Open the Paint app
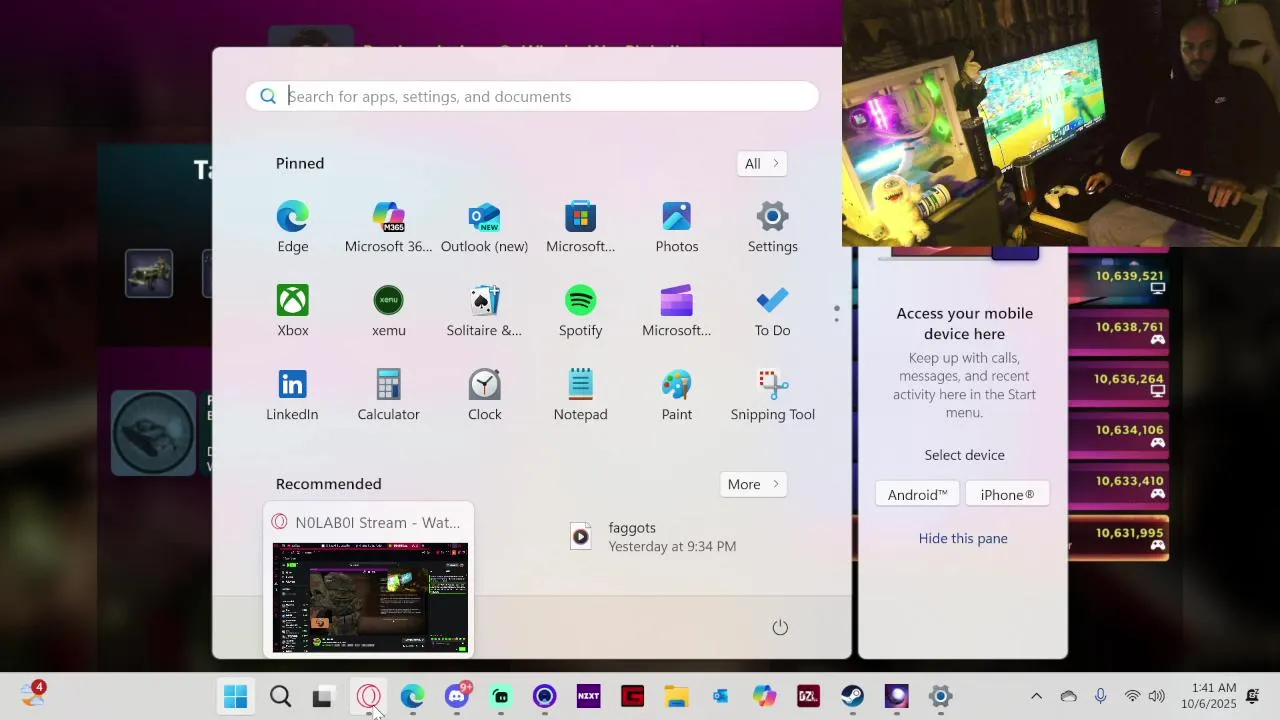 [x=677, y=395]
